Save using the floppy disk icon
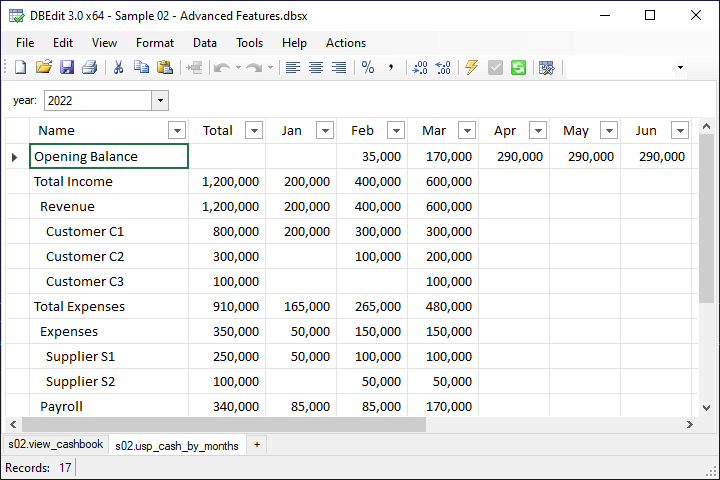This screenshot has width=720, height=480. pyautogui.click(x=67, y=68)
